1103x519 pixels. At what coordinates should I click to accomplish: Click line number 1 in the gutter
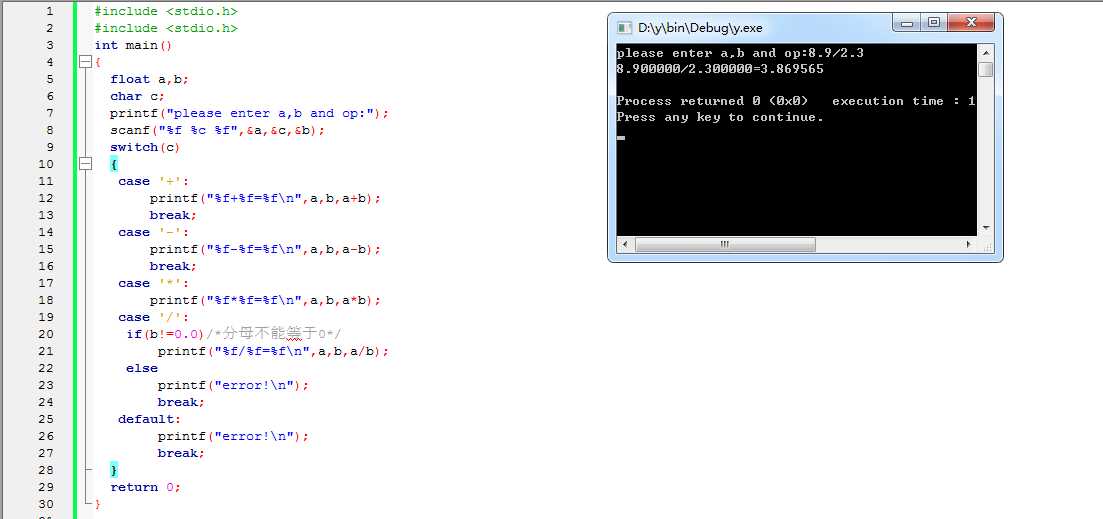pyautogui.click(x=49, y=11)
